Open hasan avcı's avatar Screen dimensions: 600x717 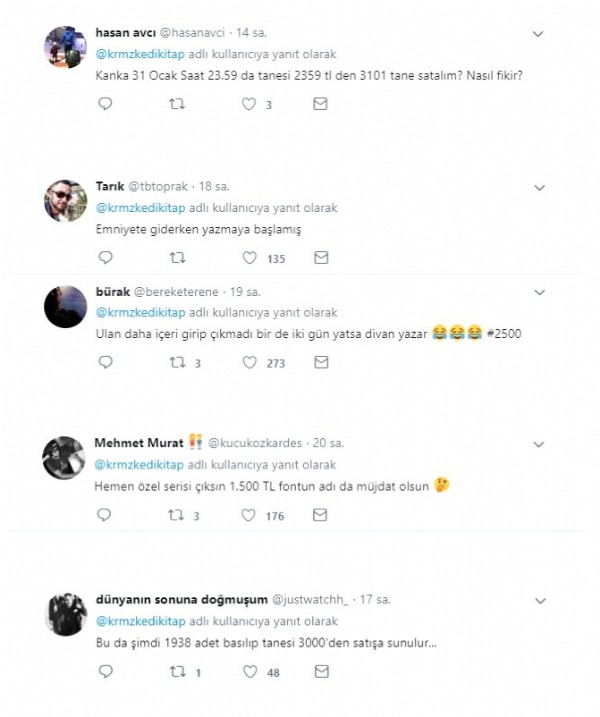click(x=66, y=48)
